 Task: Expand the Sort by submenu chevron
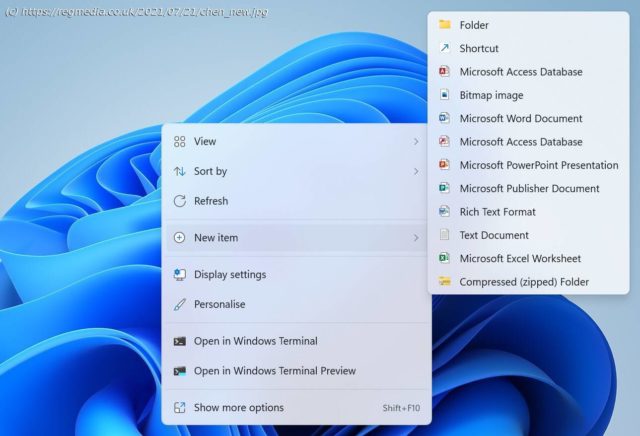click(x=416, y=171)
